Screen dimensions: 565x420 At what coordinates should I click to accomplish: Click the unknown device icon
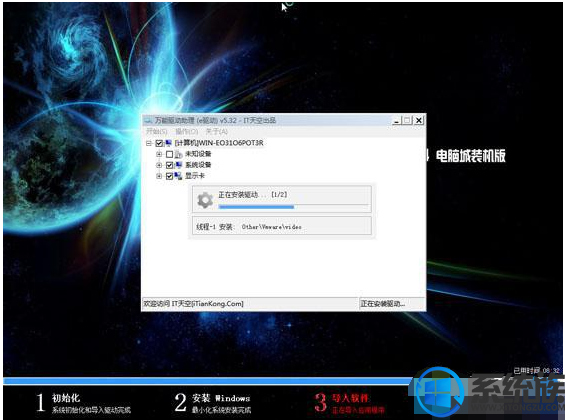tap(179, 154)
